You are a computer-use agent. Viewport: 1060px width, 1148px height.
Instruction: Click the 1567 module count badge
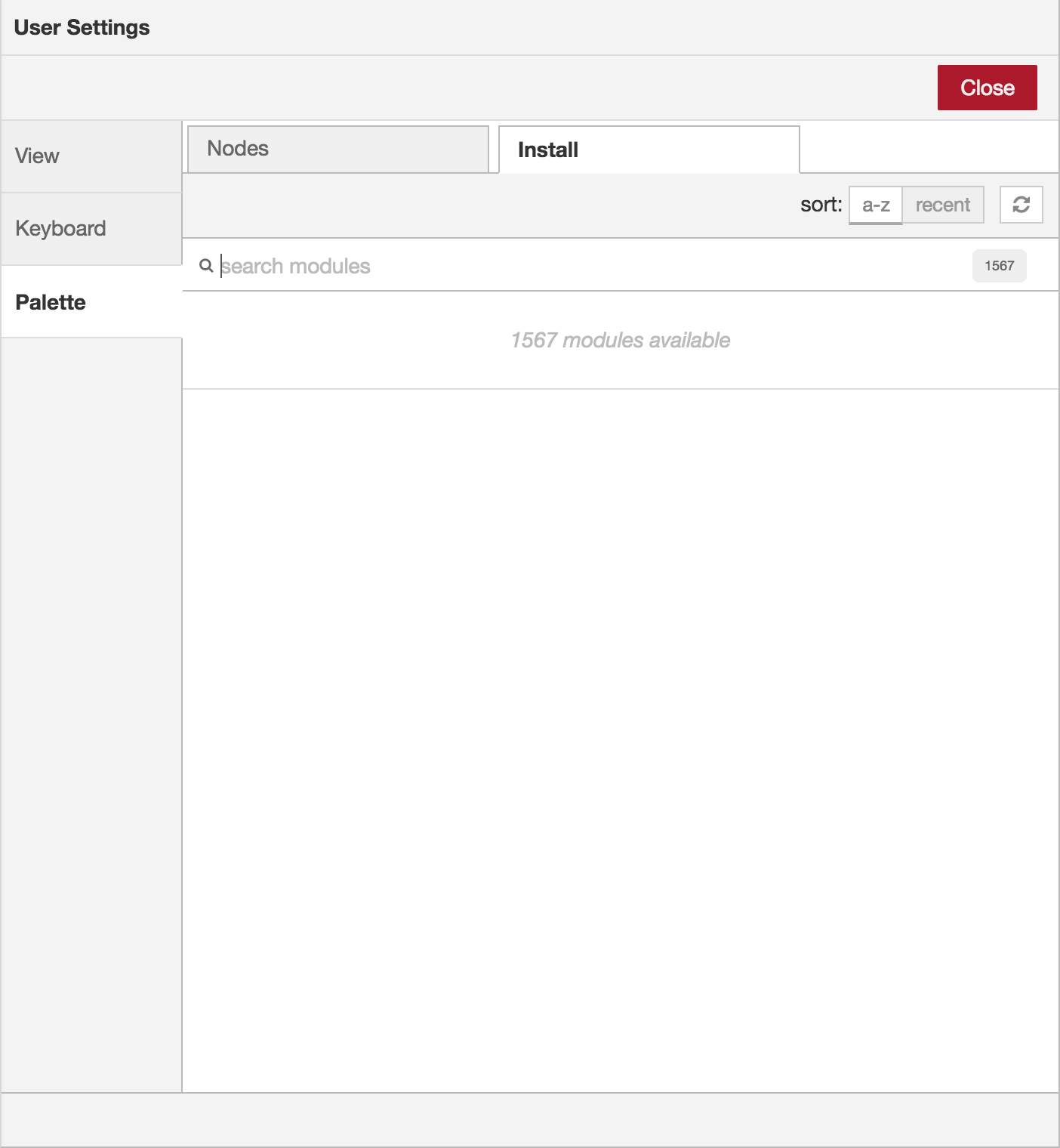click(x=999, y=265)
